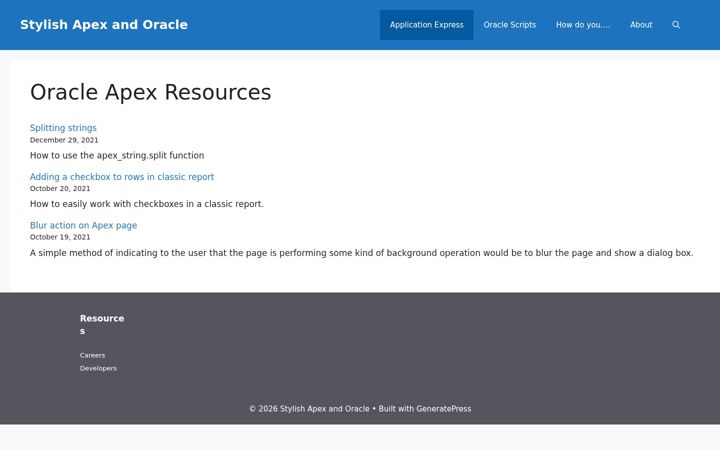Open the Oracle Scripts menu item
The width and height of the screenshot is (720, 450).
coord(510,25)
